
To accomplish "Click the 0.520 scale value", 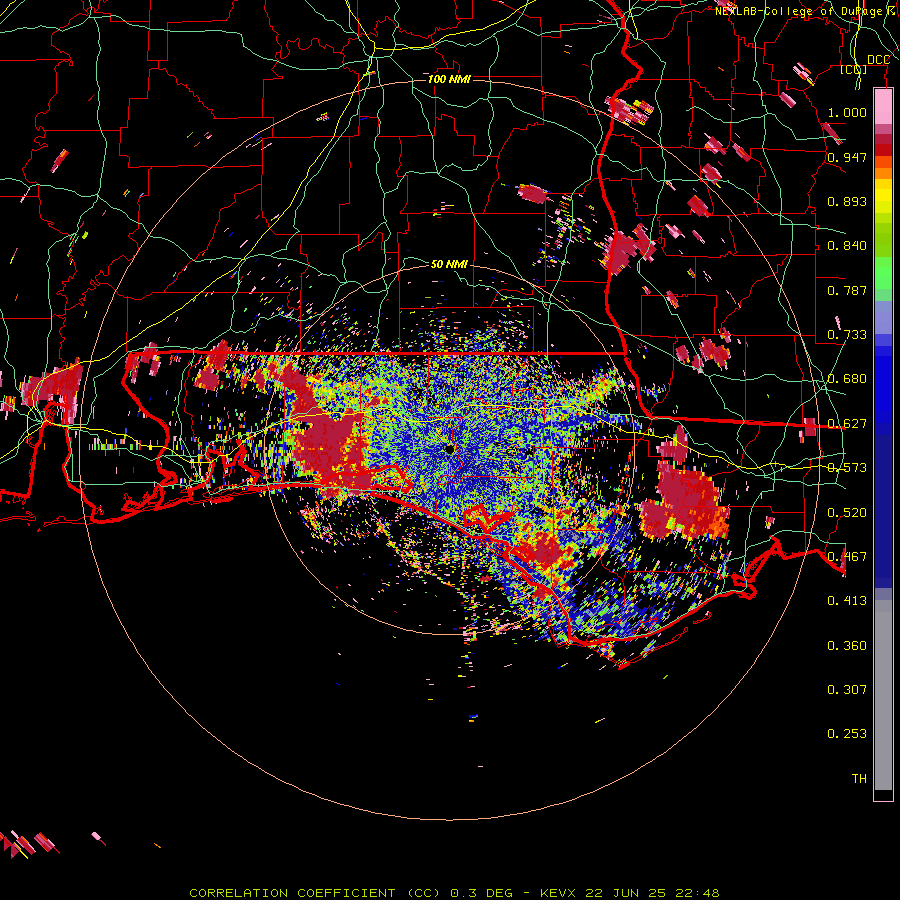I will pos(847,513).
